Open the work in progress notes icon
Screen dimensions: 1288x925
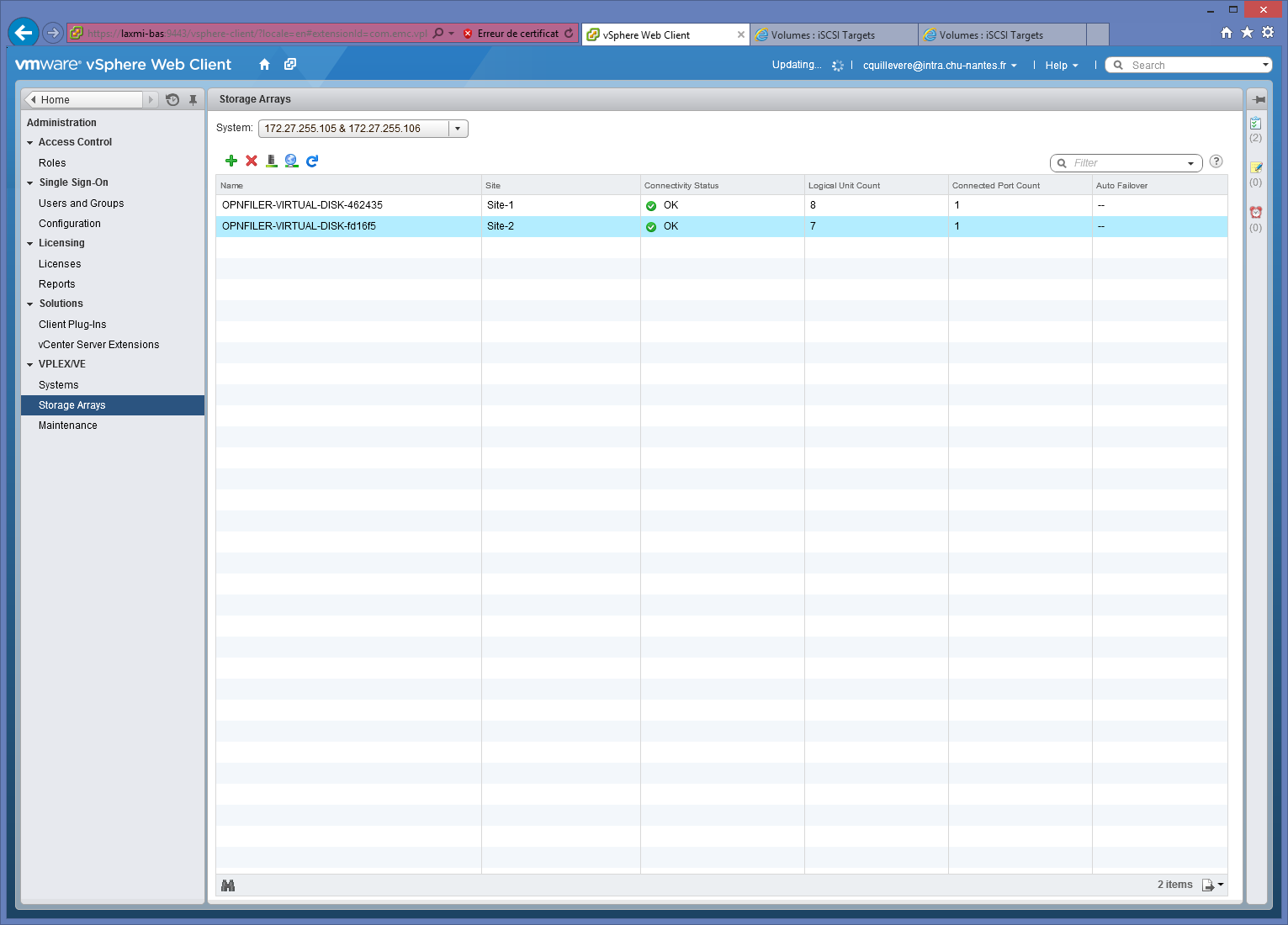coord(1255,168)
